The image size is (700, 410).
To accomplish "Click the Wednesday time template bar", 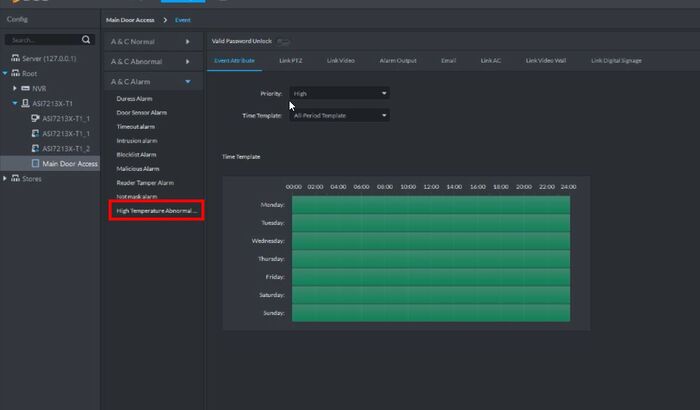I will [431, 241].
